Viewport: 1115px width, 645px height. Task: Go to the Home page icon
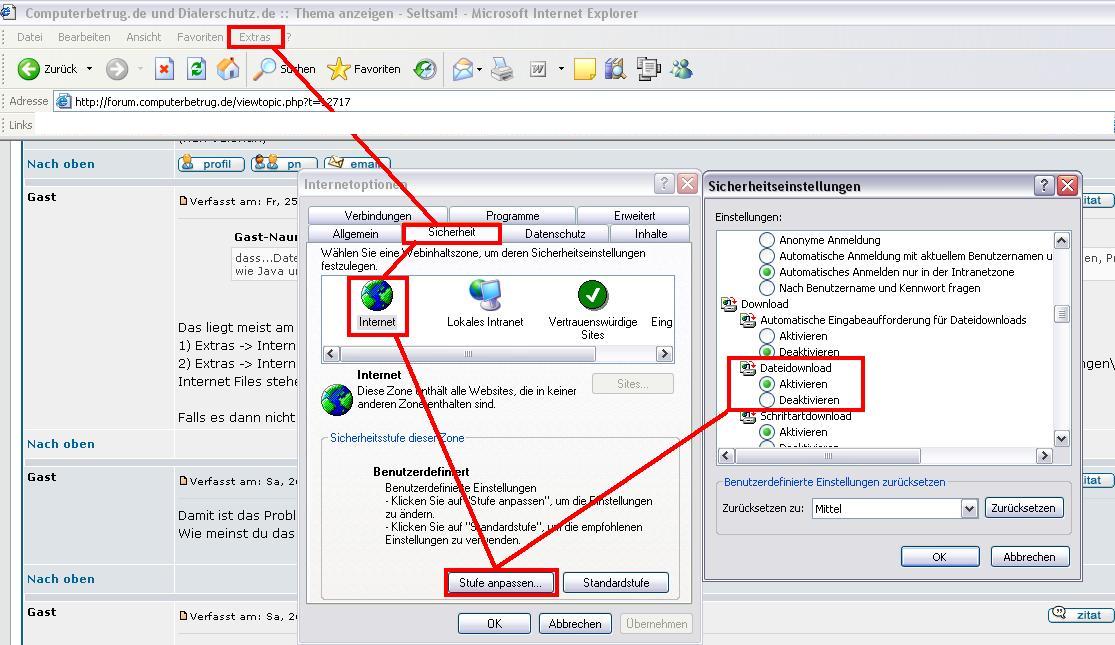click(x=228, y=69)
